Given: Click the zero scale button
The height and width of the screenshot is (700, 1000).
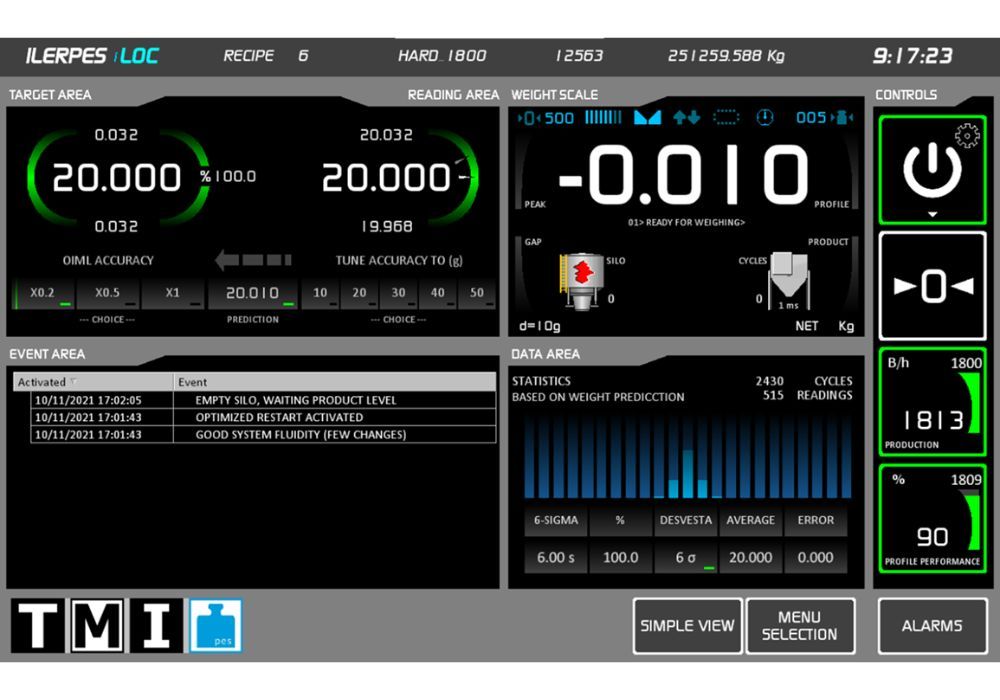Looking at the screenshot, I should 932,286.
